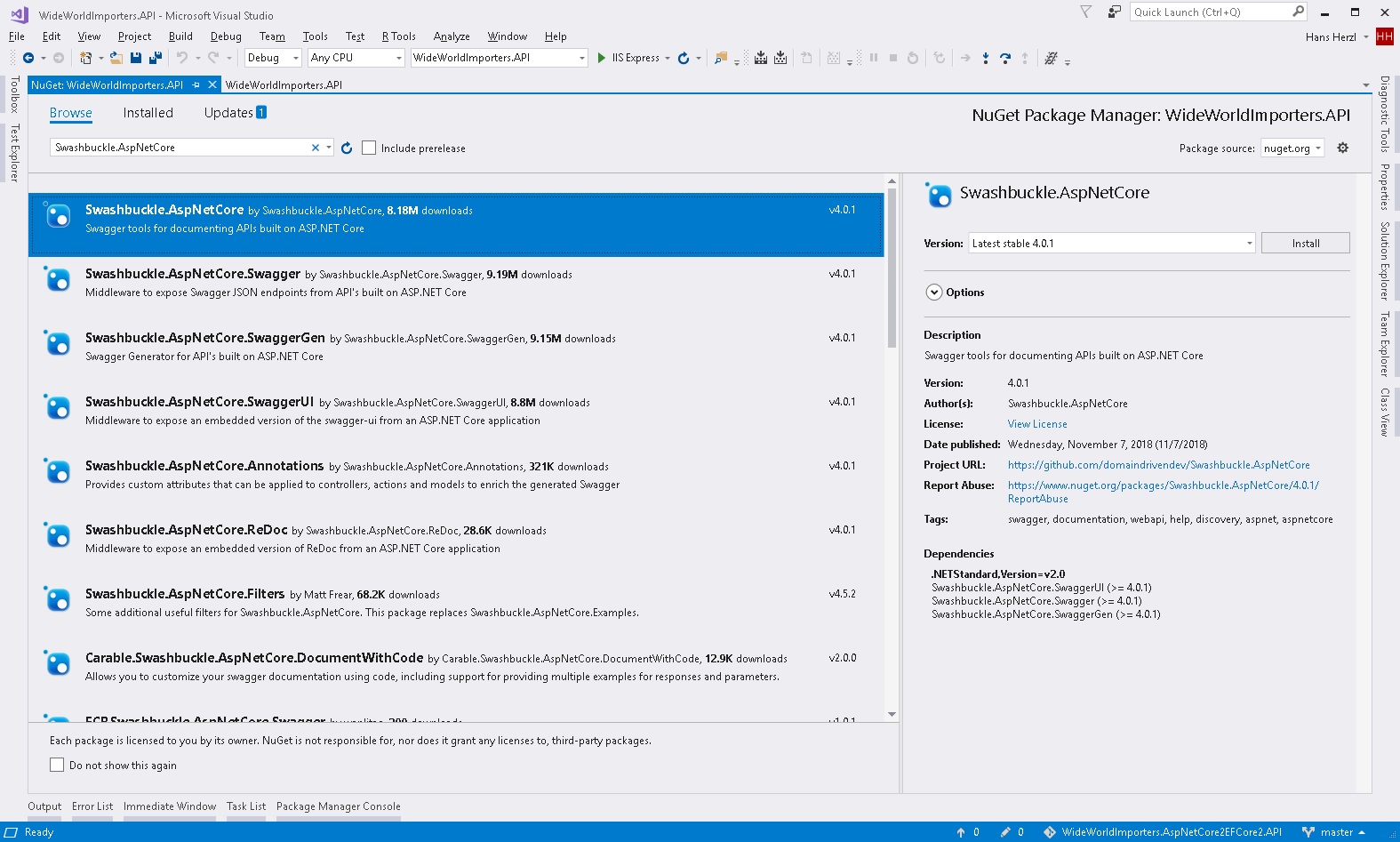The width and height of the screenshot is (1400, 842).
Task: Enable the Include prerelease checkbox
Action: tap(369, 148)
